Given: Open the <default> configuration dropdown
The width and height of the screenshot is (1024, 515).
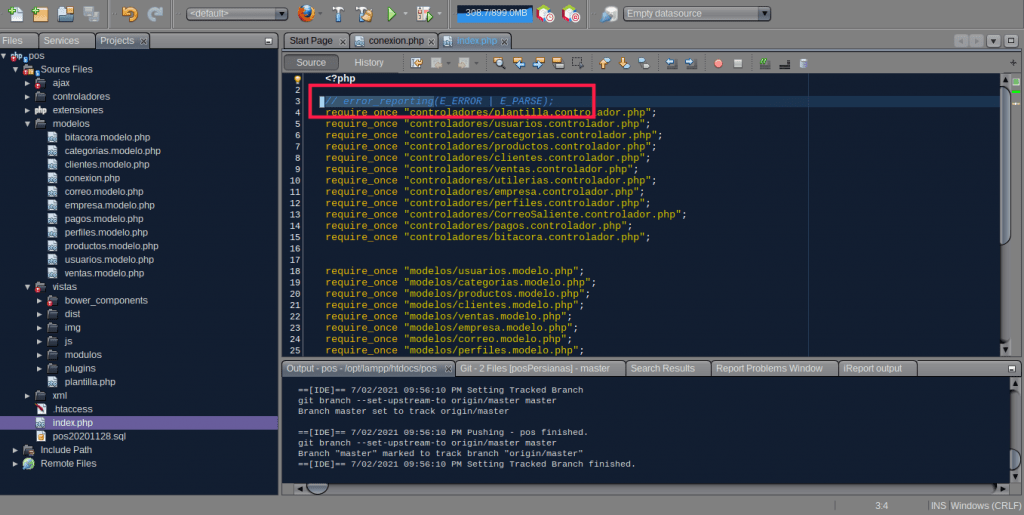Looking at the screenshot, I should [x=237, y=14].
